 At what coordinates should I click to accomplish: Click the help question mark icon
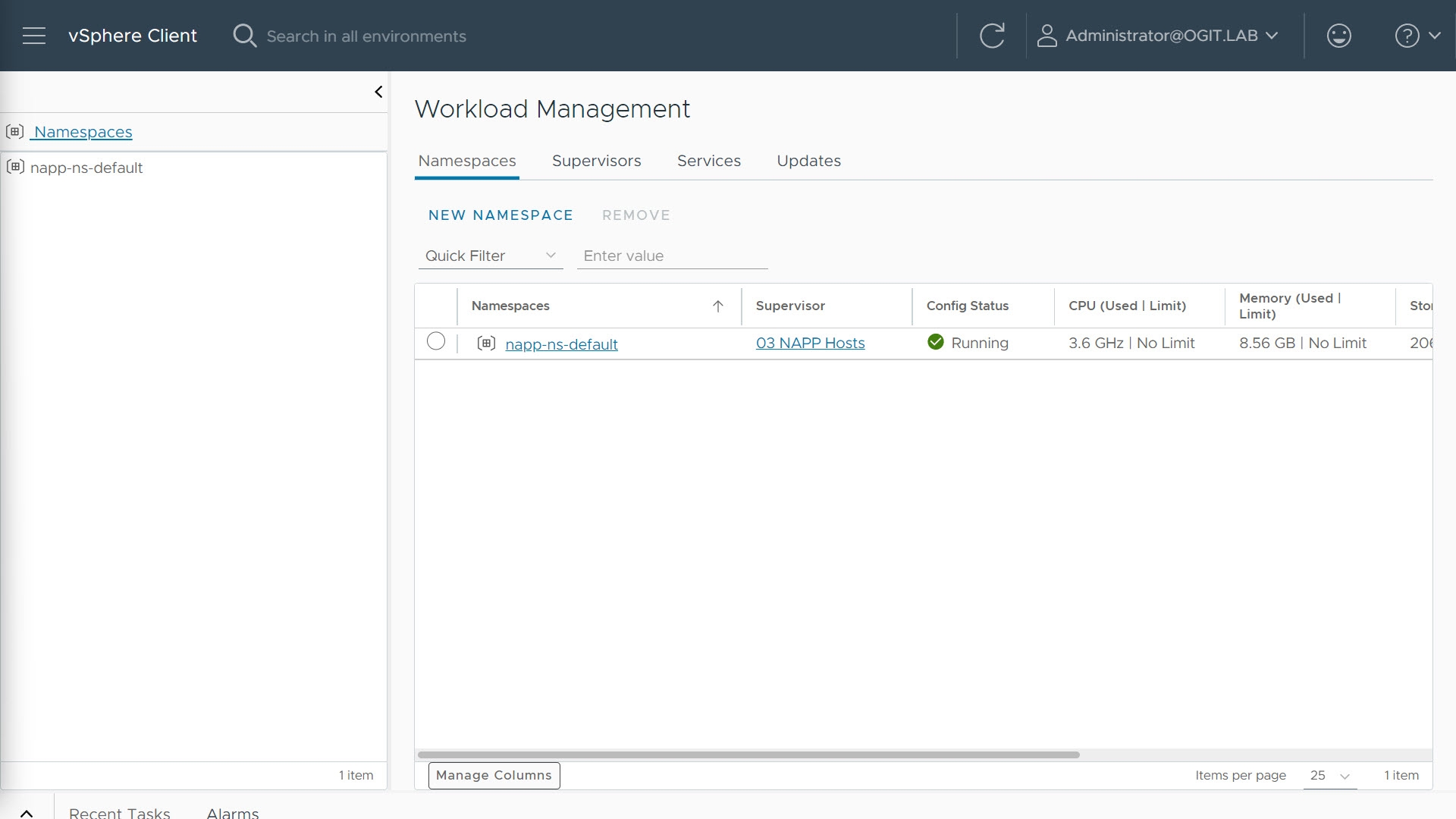point(1407,36)
